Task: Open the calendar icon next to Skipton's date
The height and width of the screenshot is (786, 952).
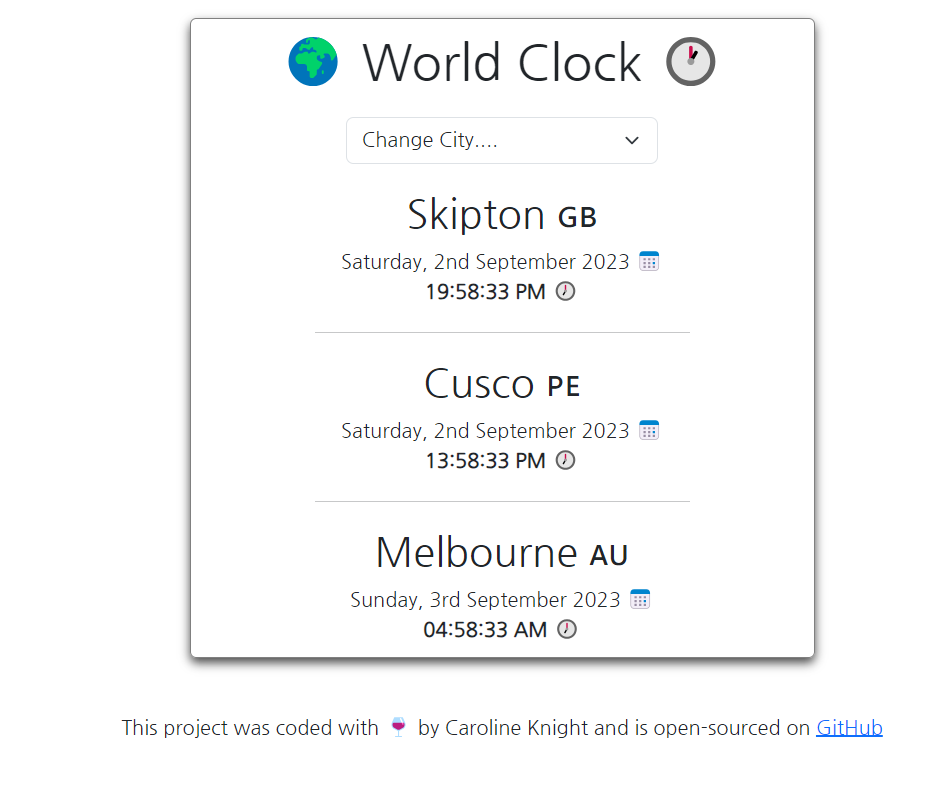Action: tap(648, 261)
